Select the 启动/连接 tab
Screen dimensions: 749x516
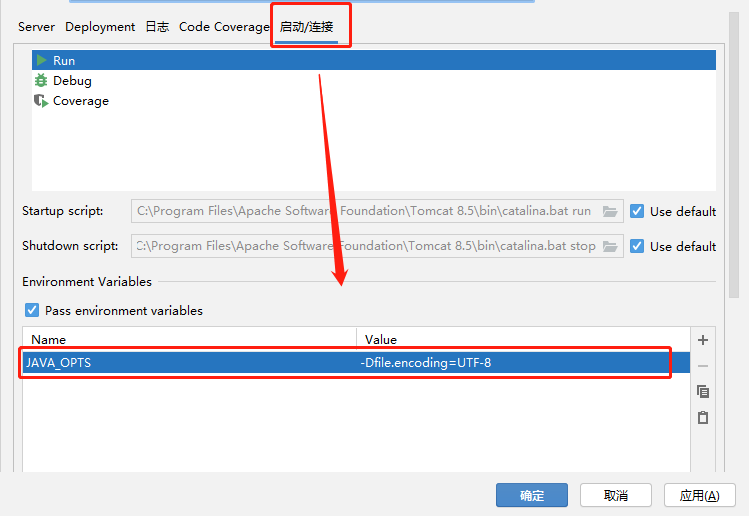(306, 27)
